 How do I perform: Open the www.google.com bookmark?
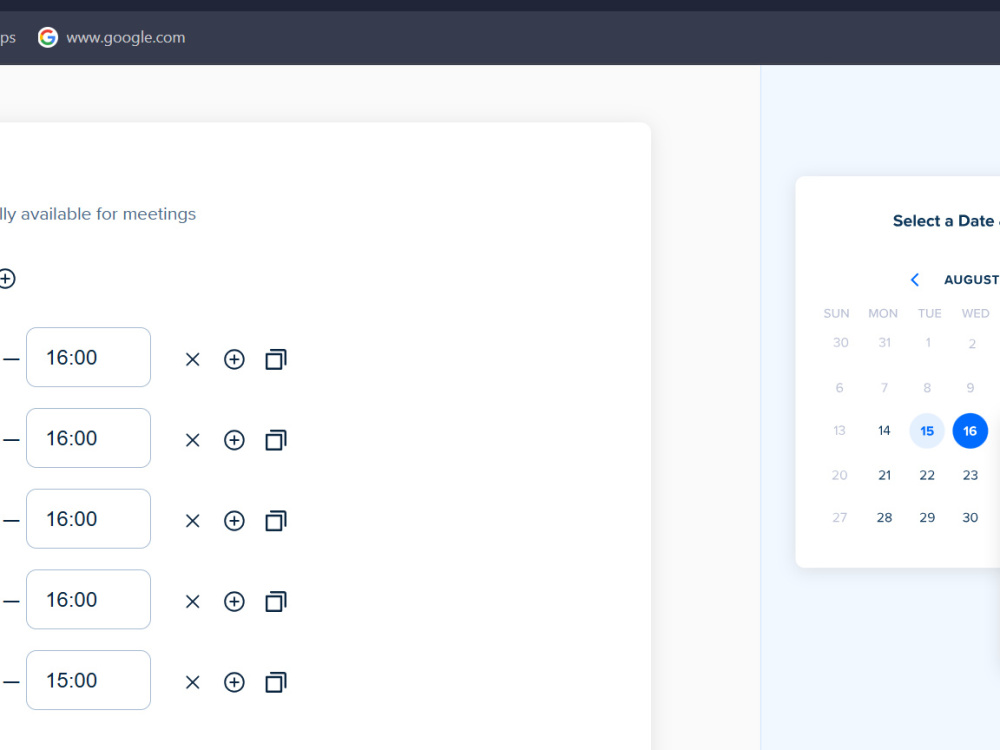(112, 38)
